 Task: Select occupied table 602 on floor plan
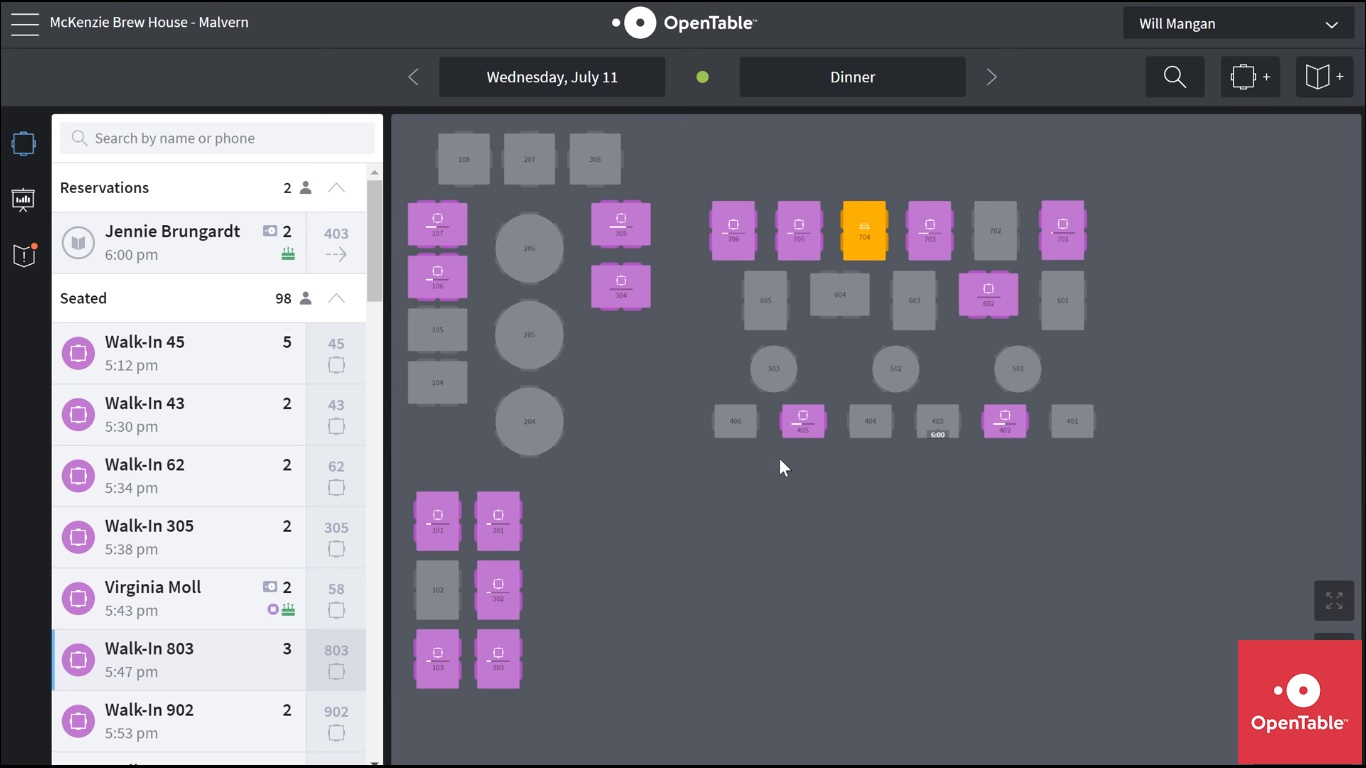pos(988,294)
